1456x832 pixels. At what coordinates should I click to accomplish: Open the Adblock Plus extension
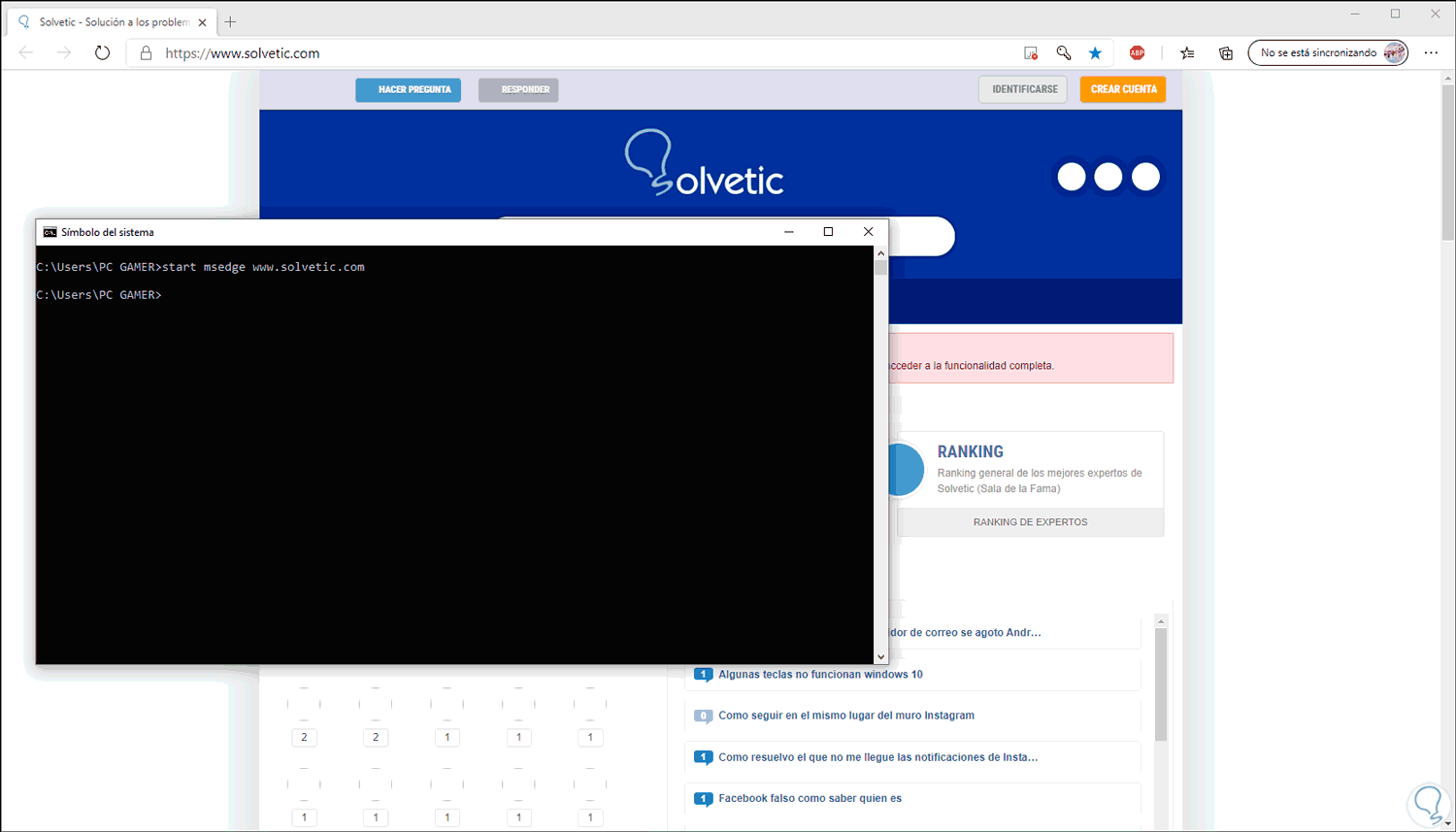(x=1137, y=53)
